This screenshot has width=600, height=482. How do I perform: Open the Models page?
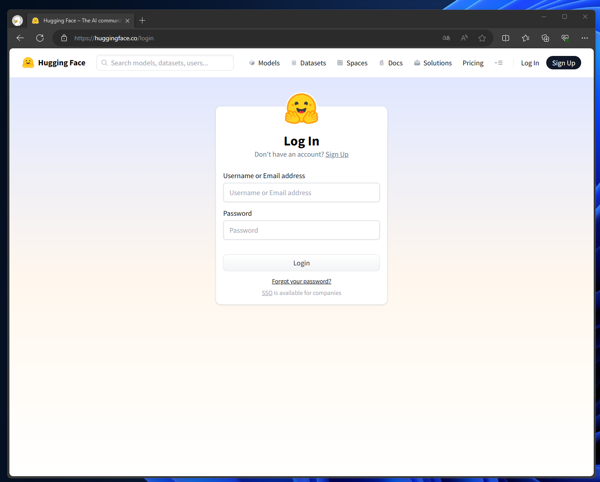tap(264, 63)
